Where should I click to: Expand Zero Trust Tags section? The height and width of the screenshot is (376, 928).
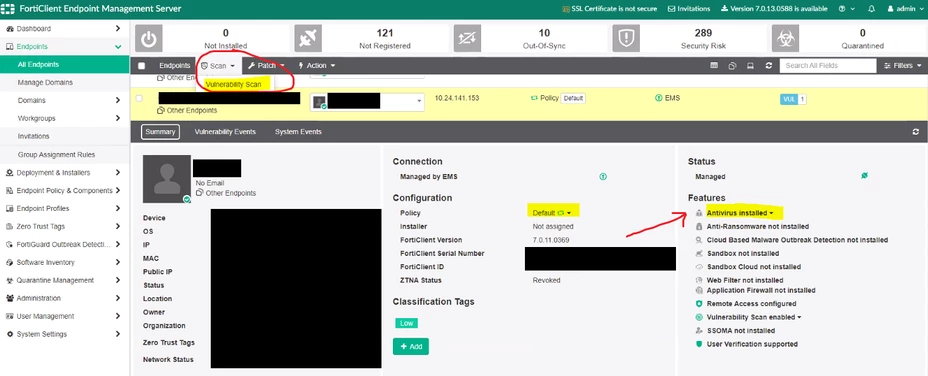tap(64, 226)
